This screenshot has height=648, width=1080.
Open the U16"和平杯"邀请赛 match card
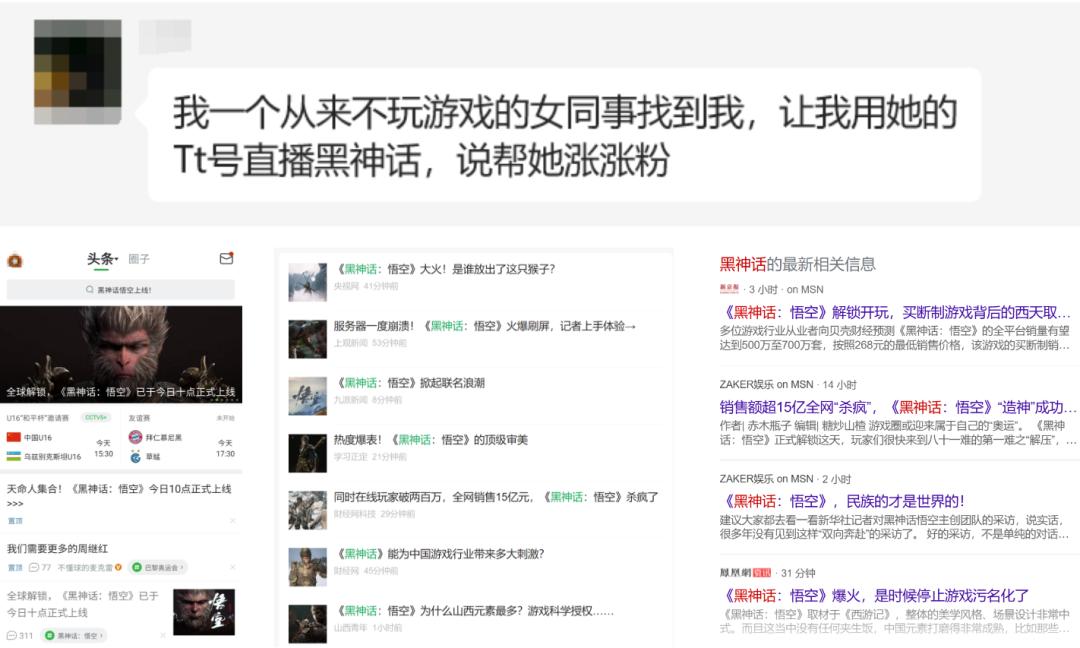coord(61,438)
